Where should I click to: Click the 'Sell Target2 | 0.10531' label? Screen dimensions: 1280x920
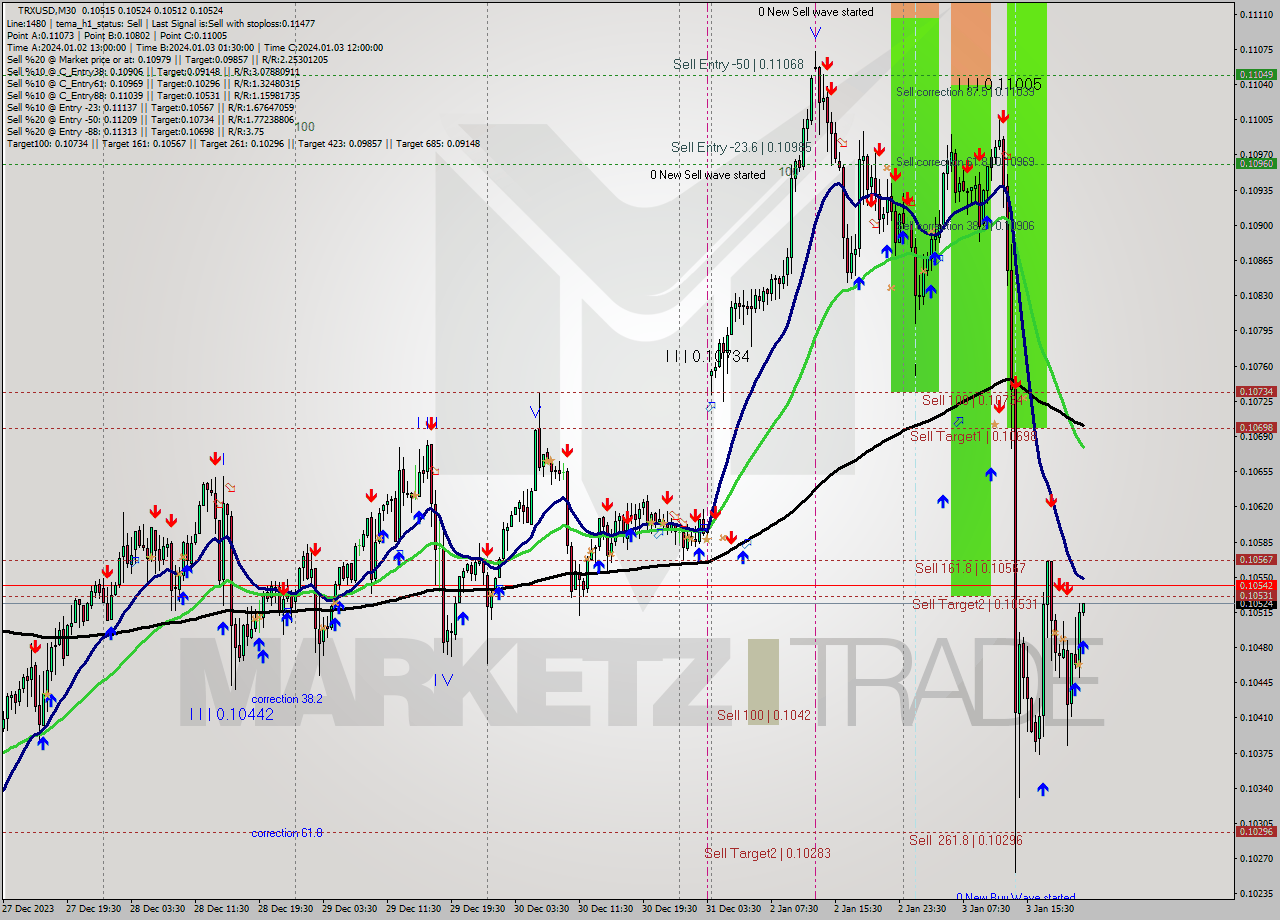pyautogui.click(x=973, y=604)
